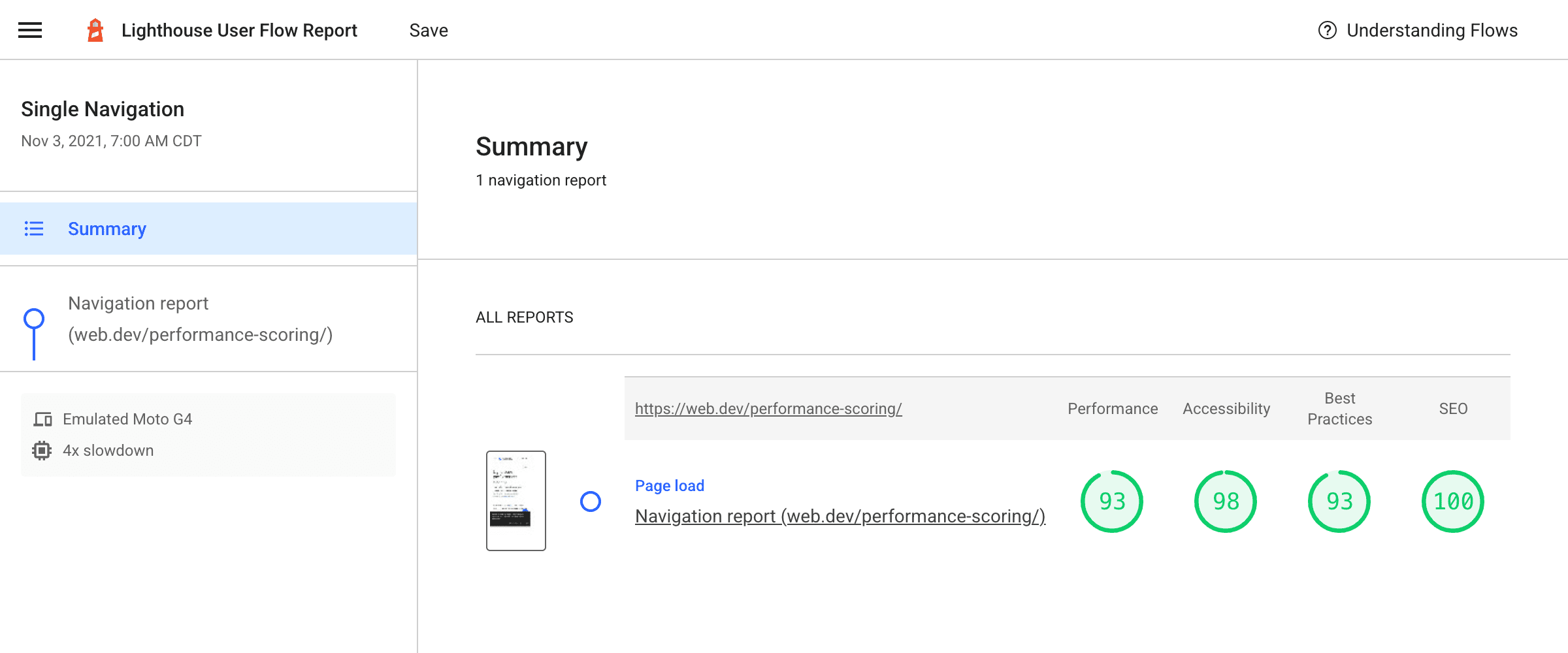Click the 4x slowdown CPU chip icon
Image resolution: width=1568 pixels, height=653 pixels.
tap(43, 450)
